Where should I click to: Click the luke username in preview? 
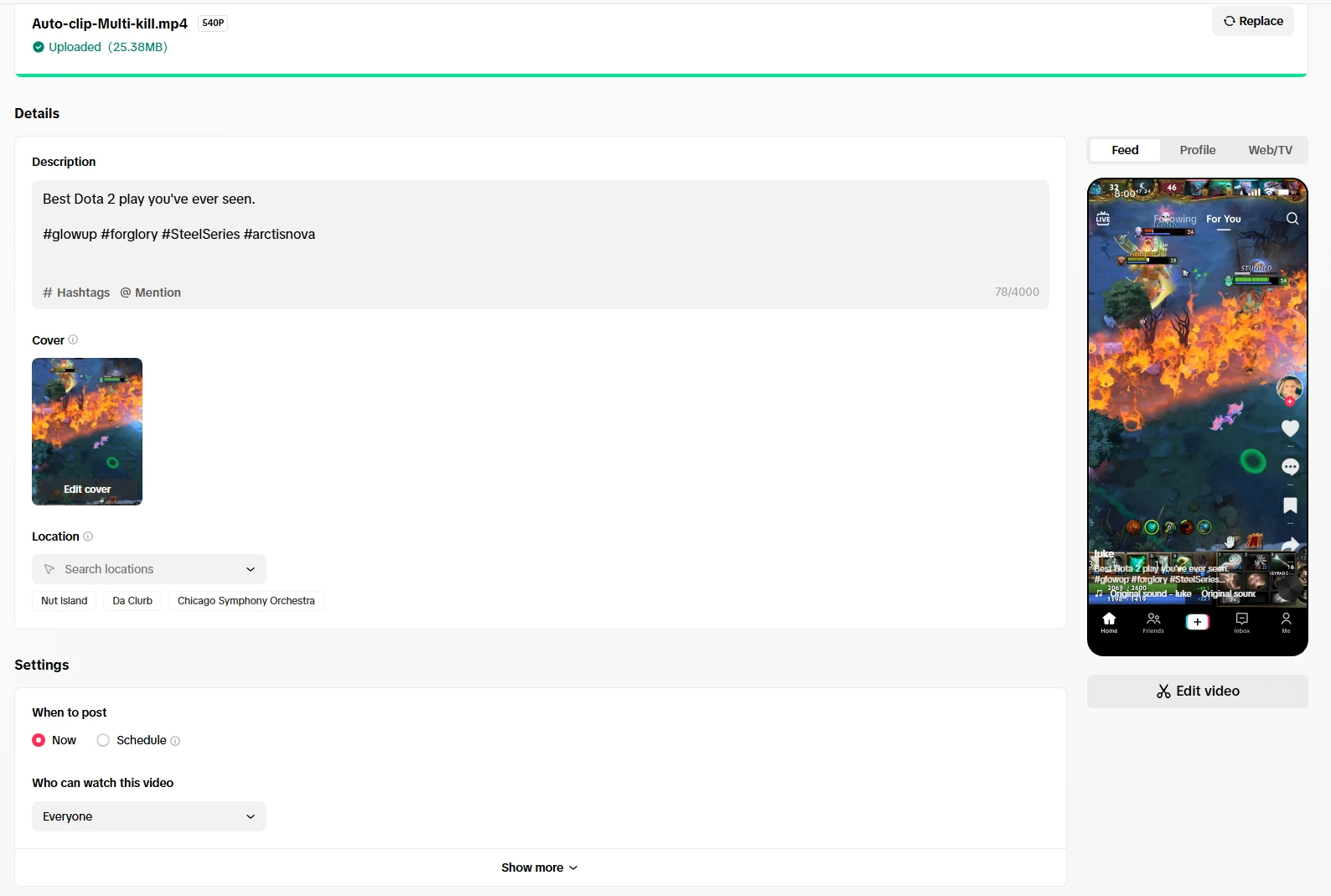click(x=1104, y=554)
